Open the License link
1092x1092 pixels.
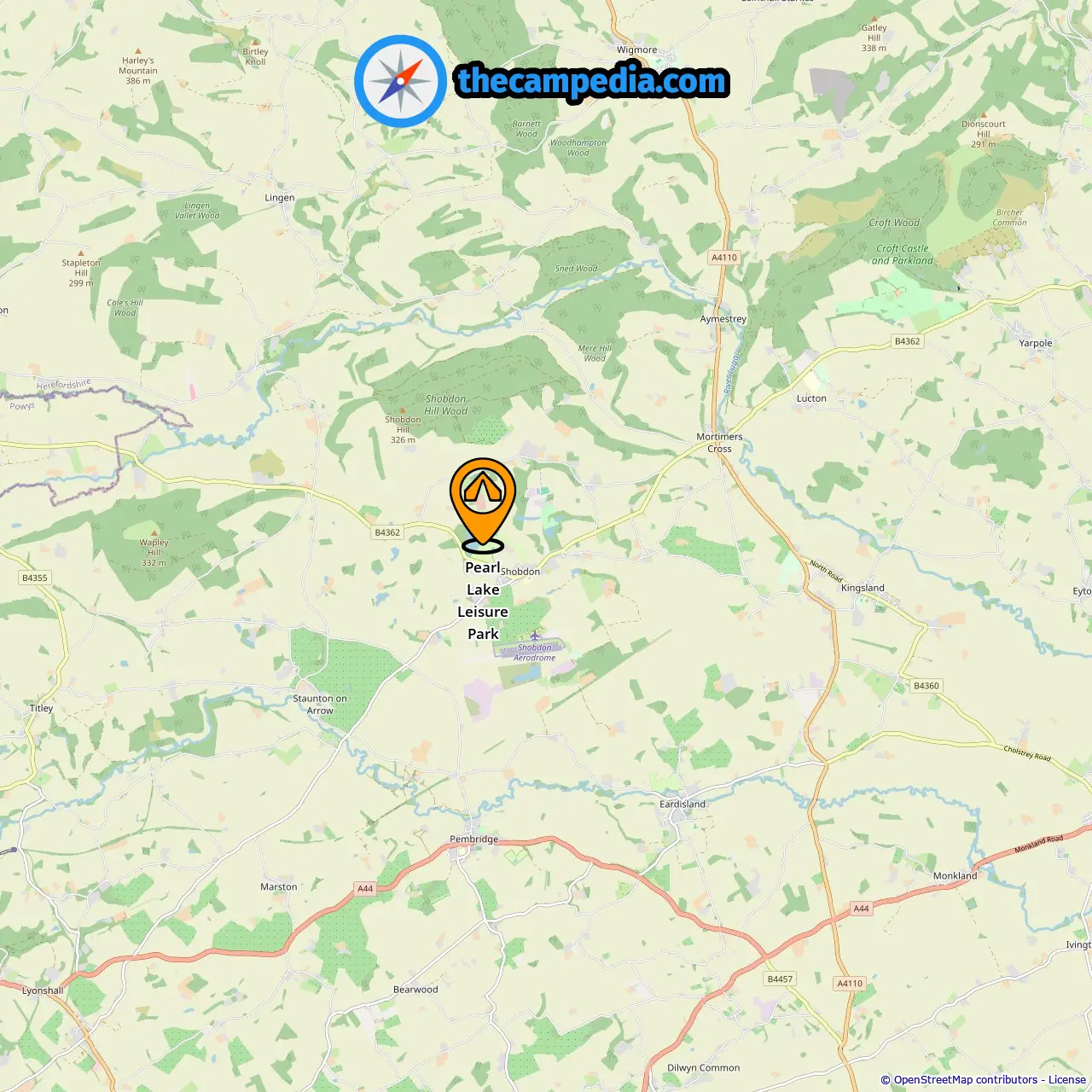click(x=1067, y=1080)
